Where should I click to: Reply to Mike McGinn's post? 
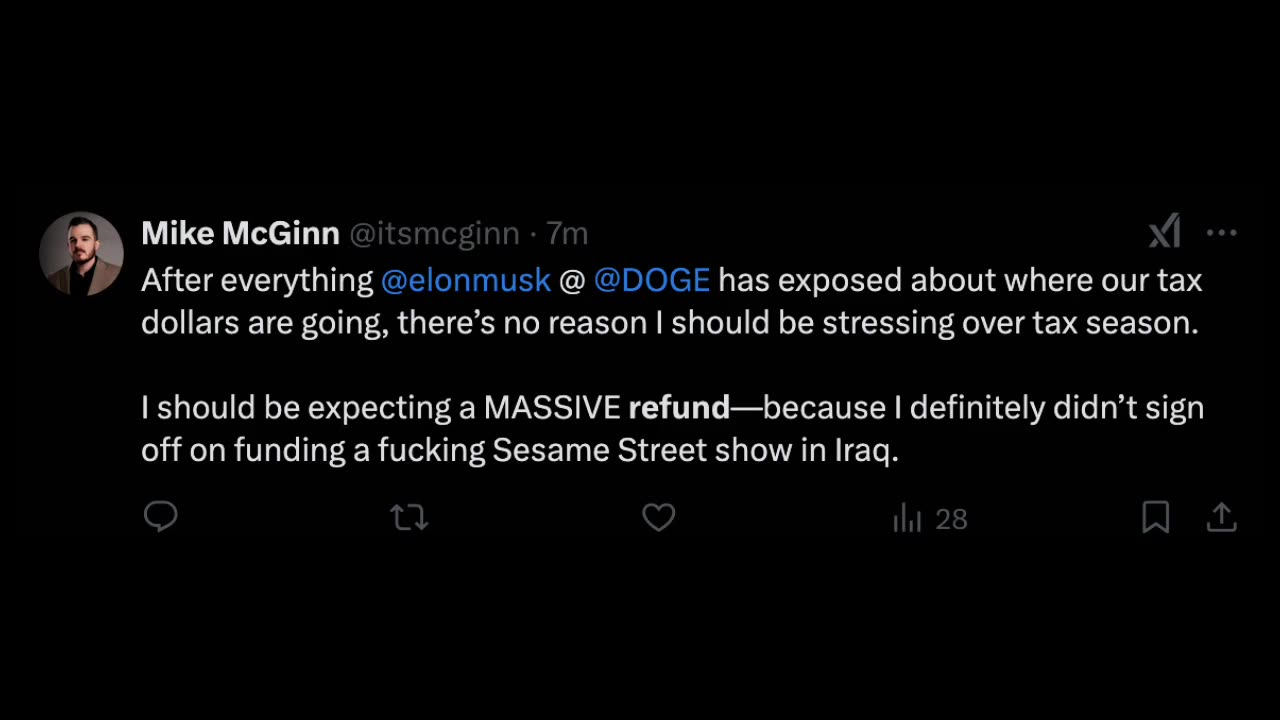pyautogui.click(x=161, y=516)
